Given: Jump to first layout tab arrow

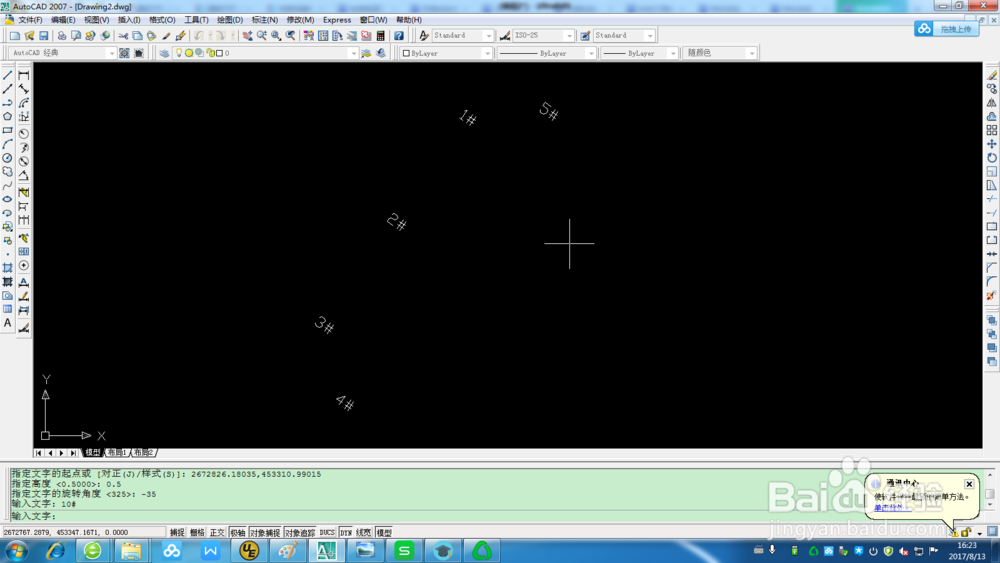Looking at the screenshot, I should point(38,453).
